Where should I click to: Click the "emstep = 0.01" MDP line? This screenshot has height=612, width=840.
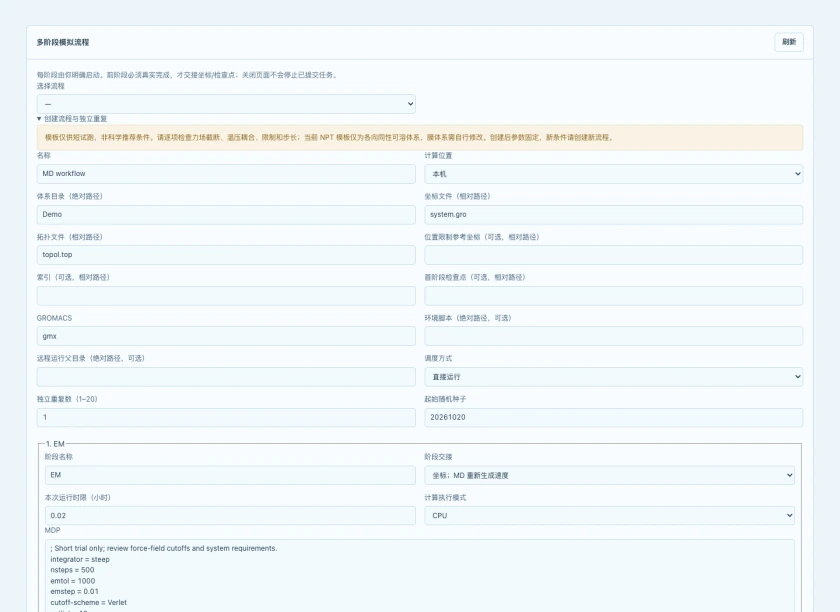coord(74,592)
